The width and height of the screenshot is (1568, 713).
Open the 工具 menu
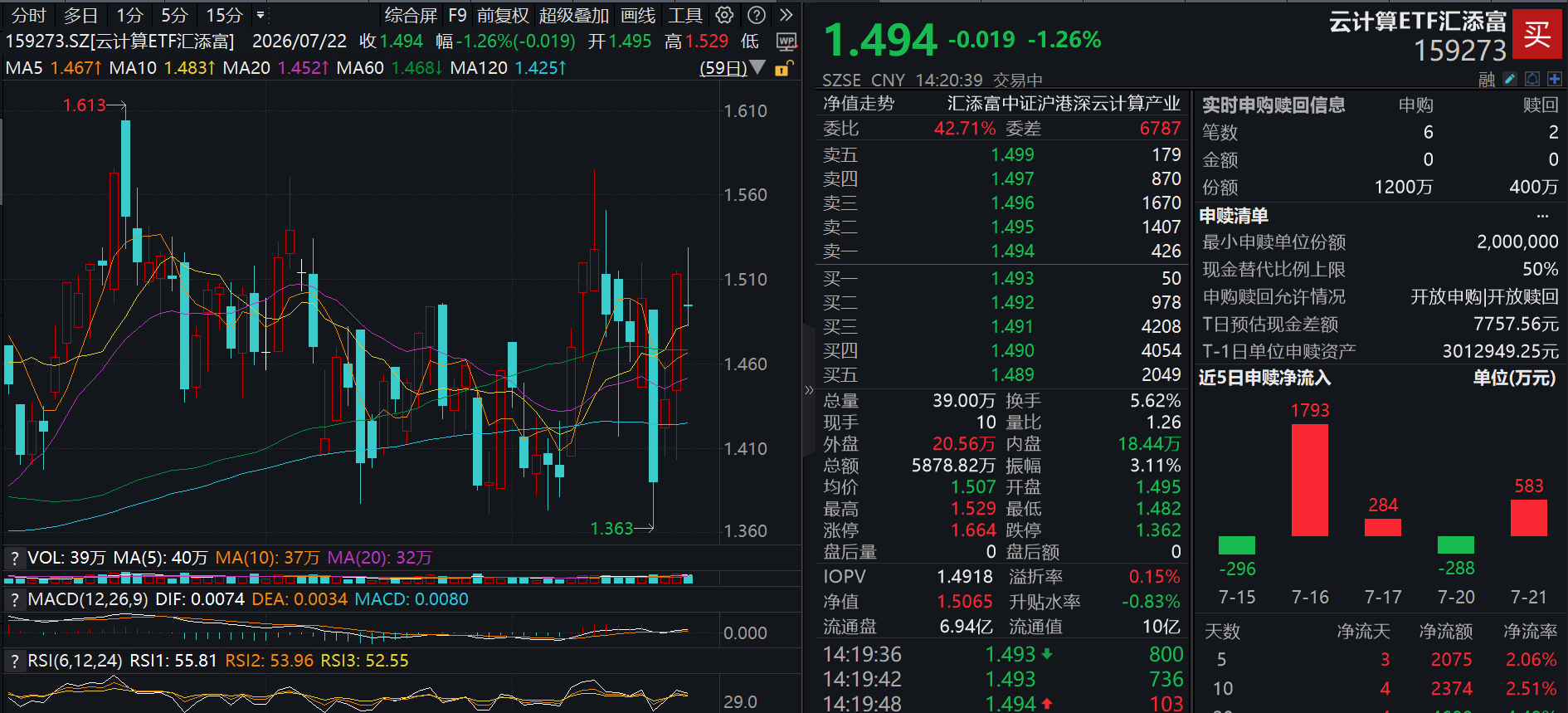coord(685,15)
